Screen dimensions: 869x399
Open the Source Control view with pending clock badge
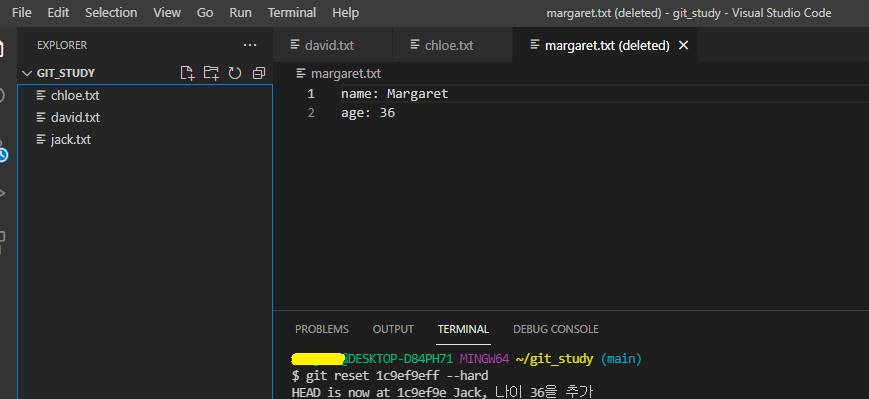(x=3, y=151)
